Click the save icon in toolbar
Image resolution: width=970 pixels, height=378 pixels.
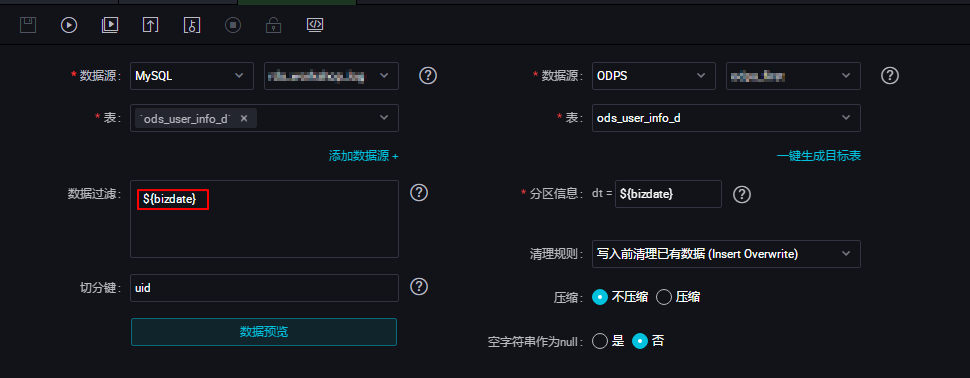coord(28,25)
